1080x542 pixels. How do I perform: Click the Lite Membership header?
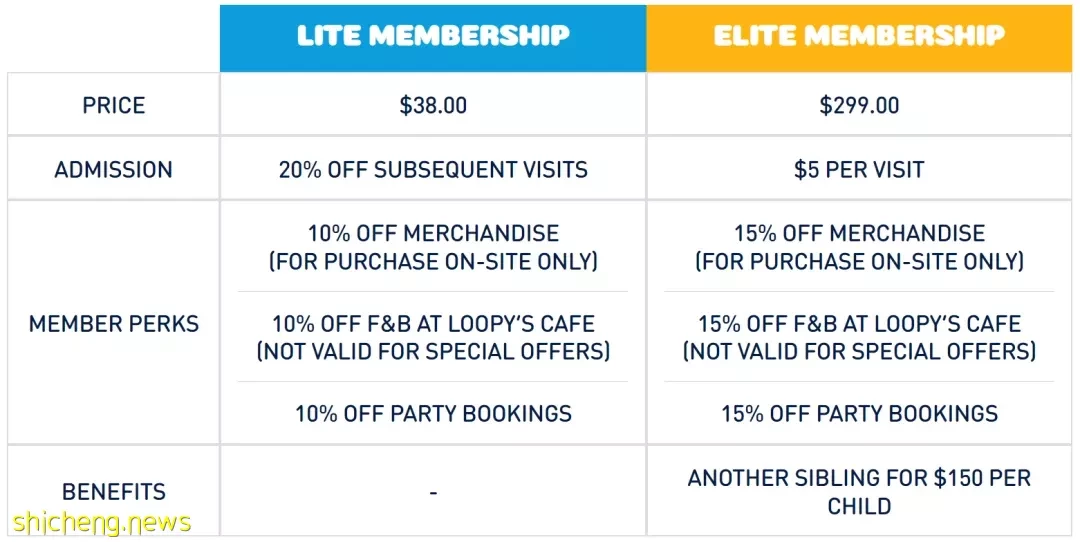433,36
